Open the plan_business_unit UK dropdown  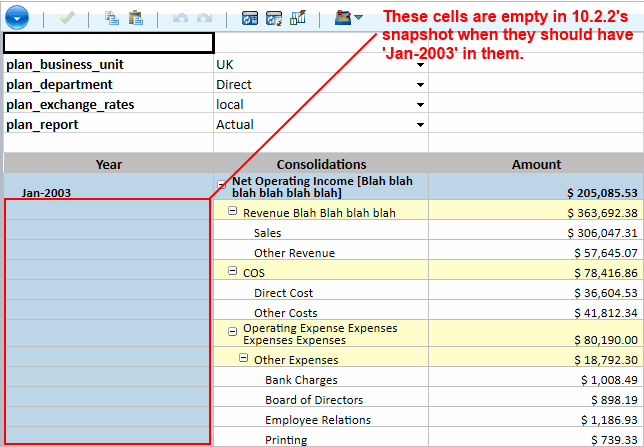pos(420,65)
